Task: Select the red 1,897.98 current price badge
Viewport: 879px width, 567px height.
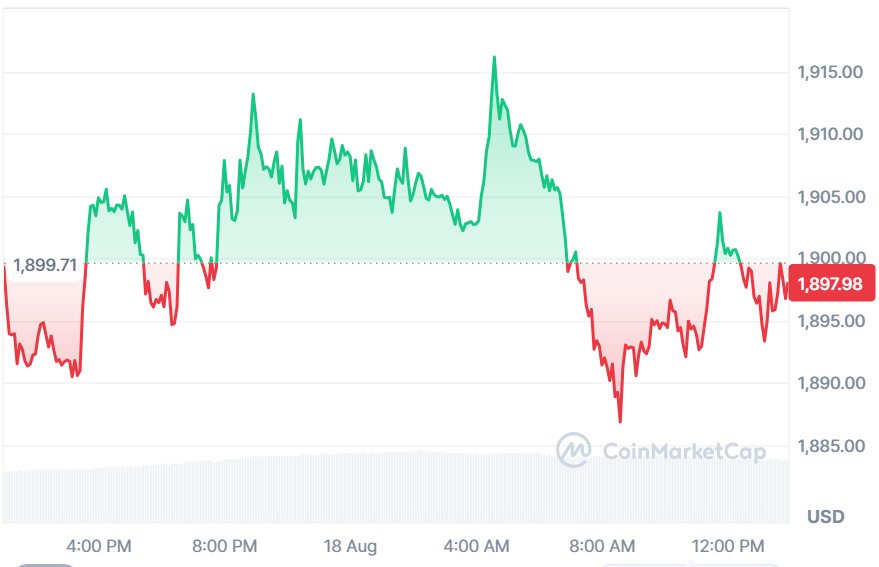Action: [x=831, y=283]
